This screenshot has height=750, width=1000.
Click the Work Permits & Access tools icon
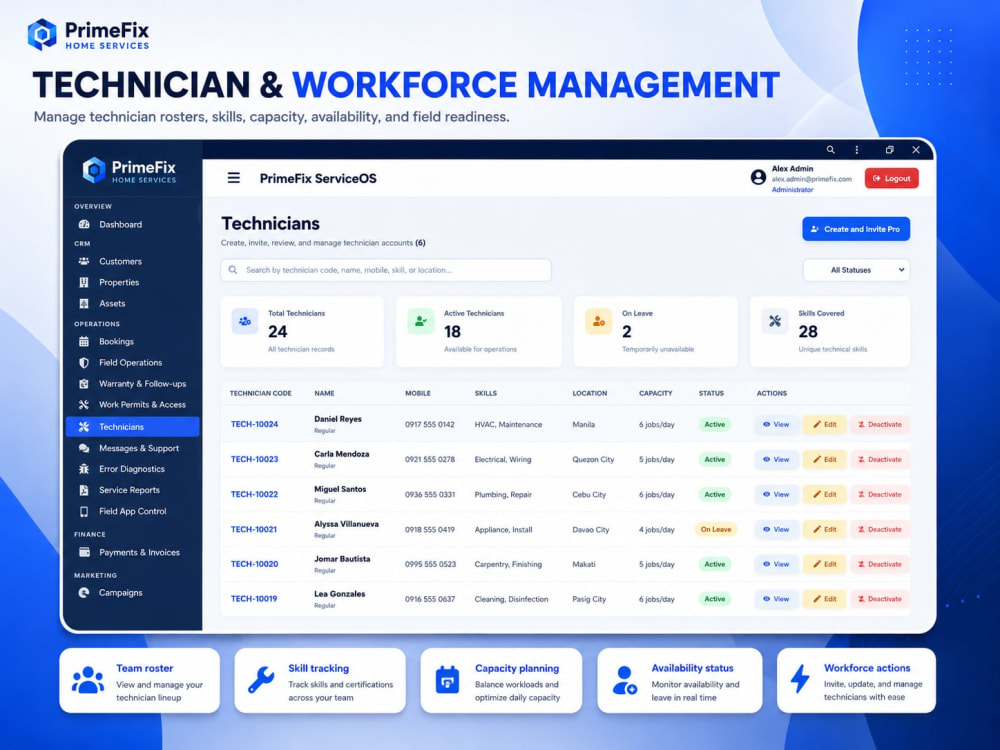pos(84,404)
